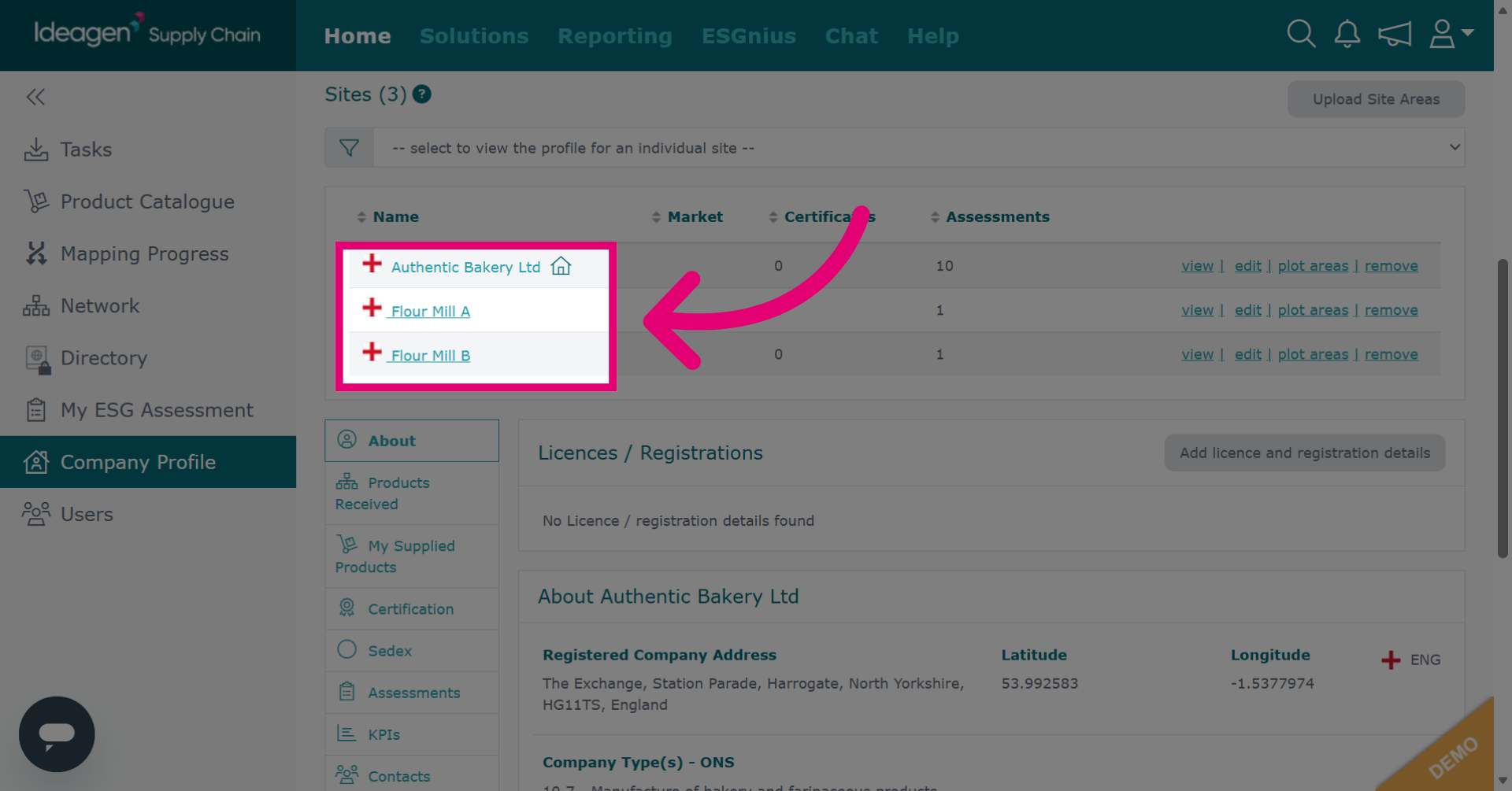Open Reporting in top navigation
The image size is (1512, 791).
coord(615,36)
